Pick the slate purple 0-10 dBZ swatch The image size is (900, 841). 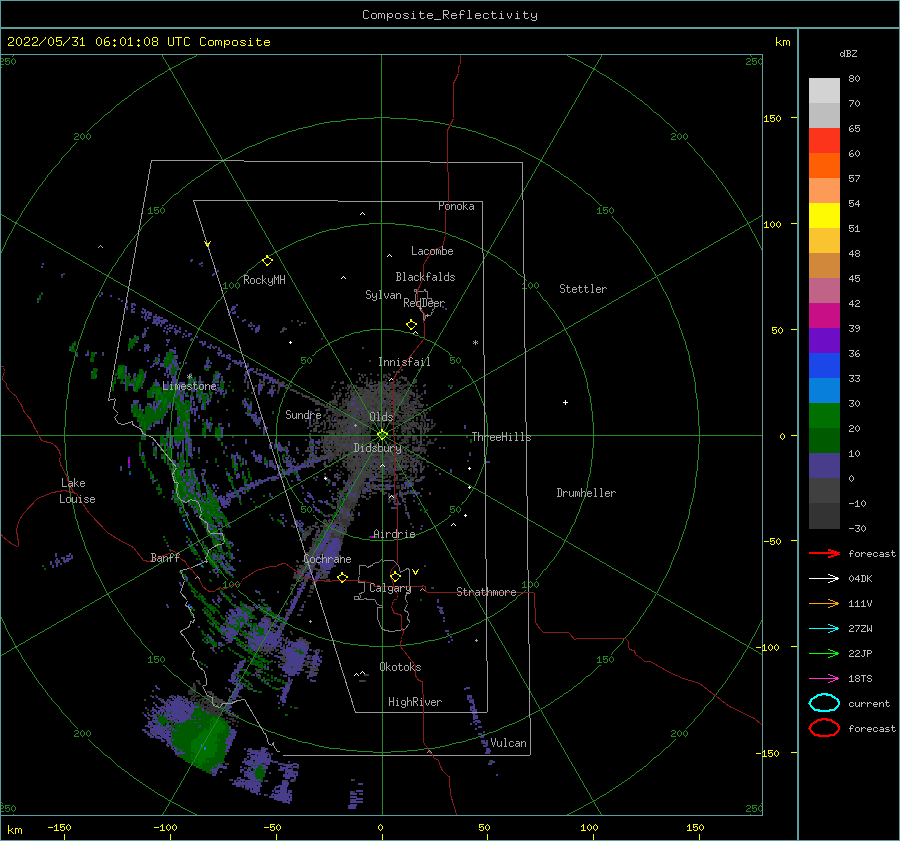point(824,466)
